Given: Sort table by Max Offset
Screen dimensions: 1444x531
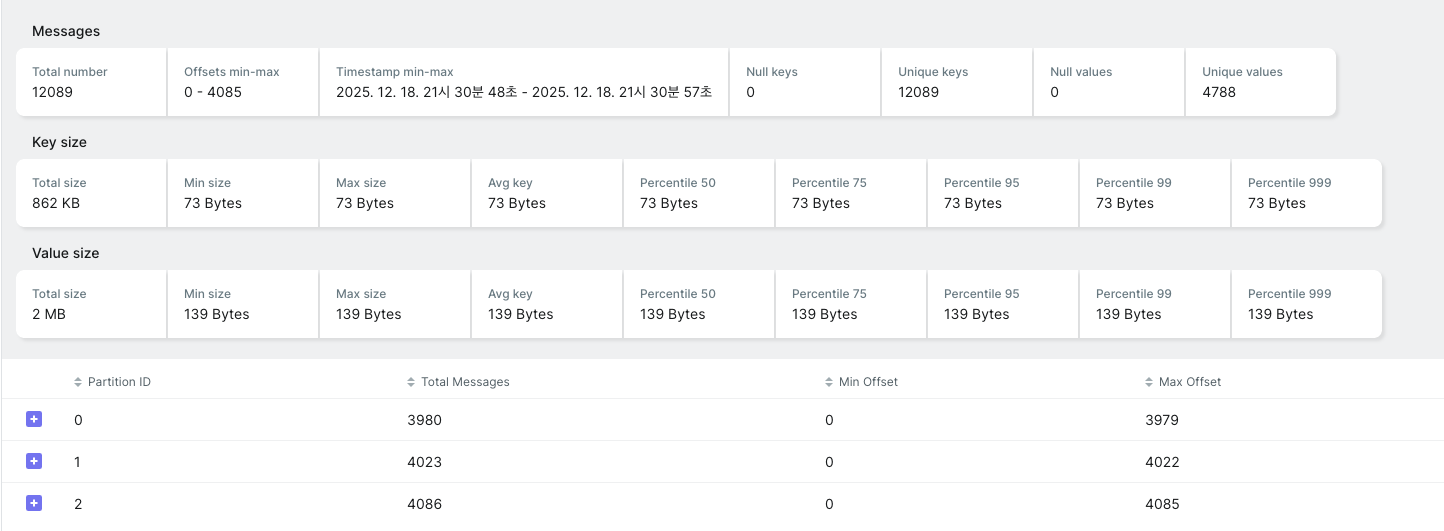Looking at the screenshot, I should [x=1183, y=382].
